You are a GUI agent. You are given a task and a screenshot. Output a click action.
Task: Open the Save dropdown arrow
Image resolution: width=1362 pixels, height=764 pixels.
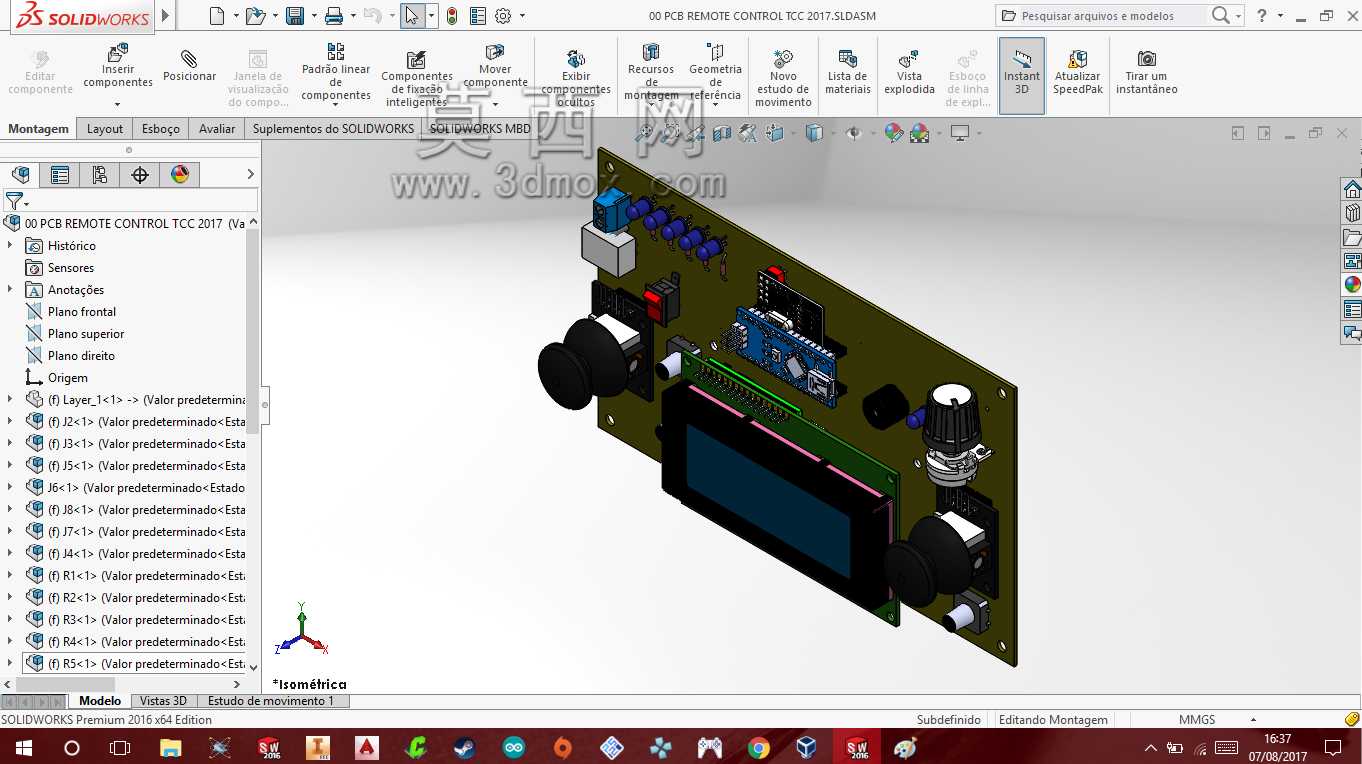[x=312, y=16]
